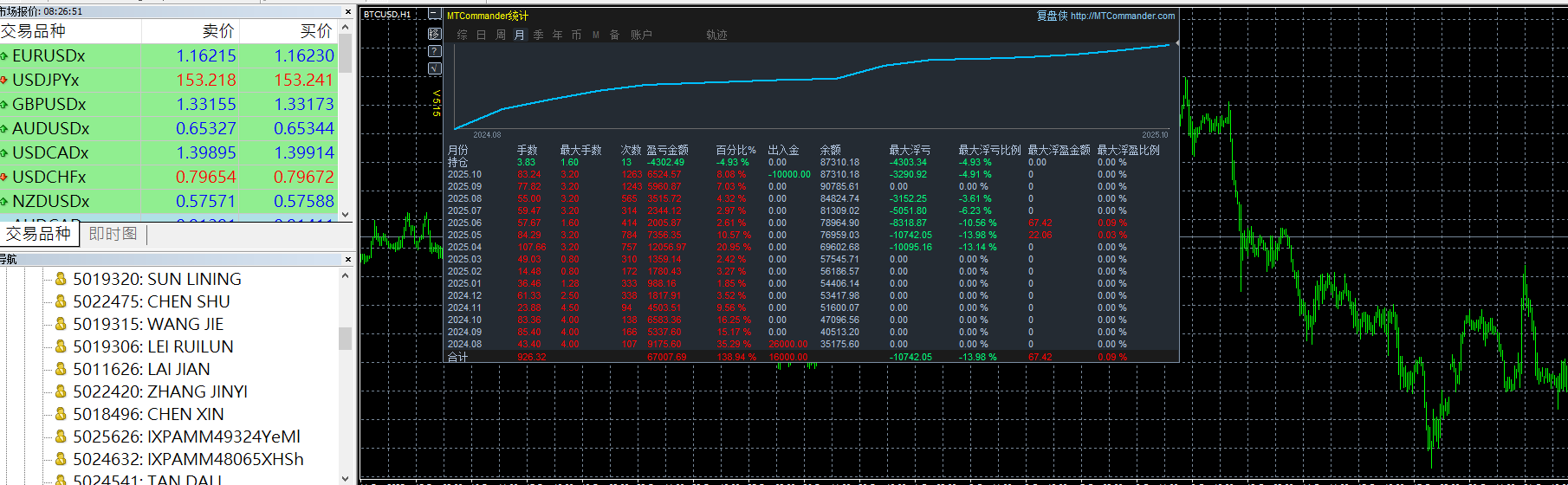The image size is (1568, 485).
Task: Click the red arrow icon beside USDJPYx
Action: click(4, 81)
